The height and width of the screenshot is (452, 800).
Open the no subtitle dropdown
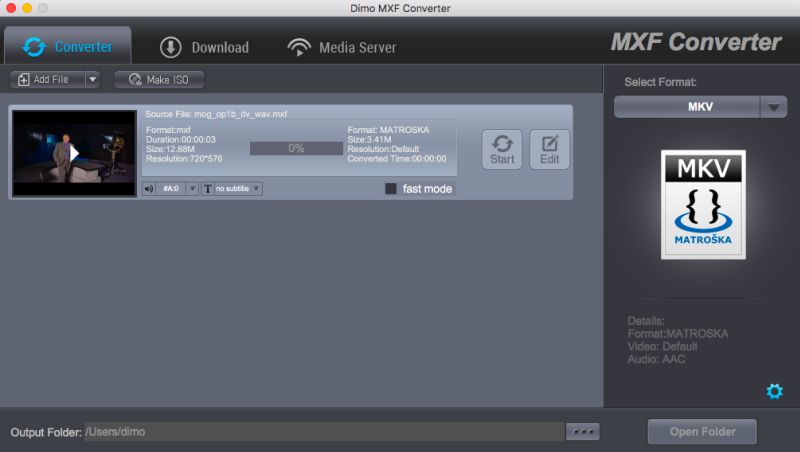(x=238, y=189)
